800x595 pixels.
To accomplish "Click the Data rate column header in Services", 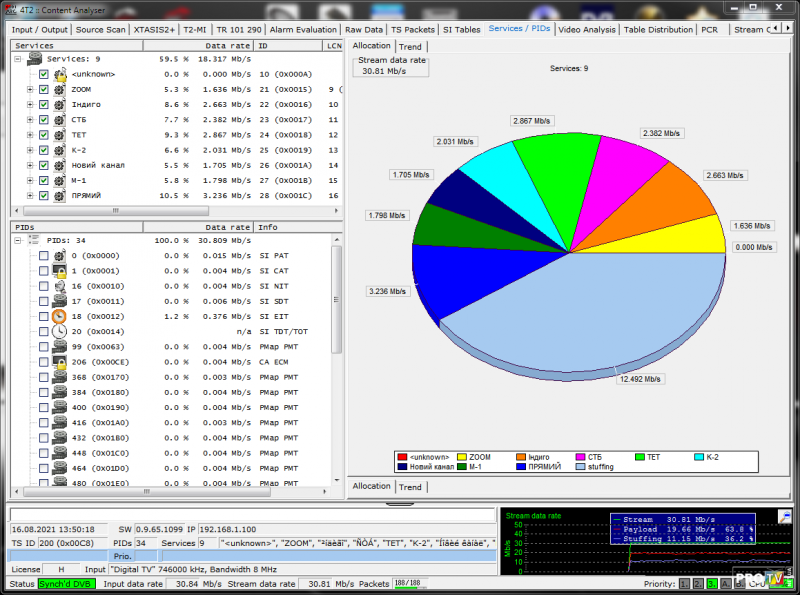I will pos(228,46).
